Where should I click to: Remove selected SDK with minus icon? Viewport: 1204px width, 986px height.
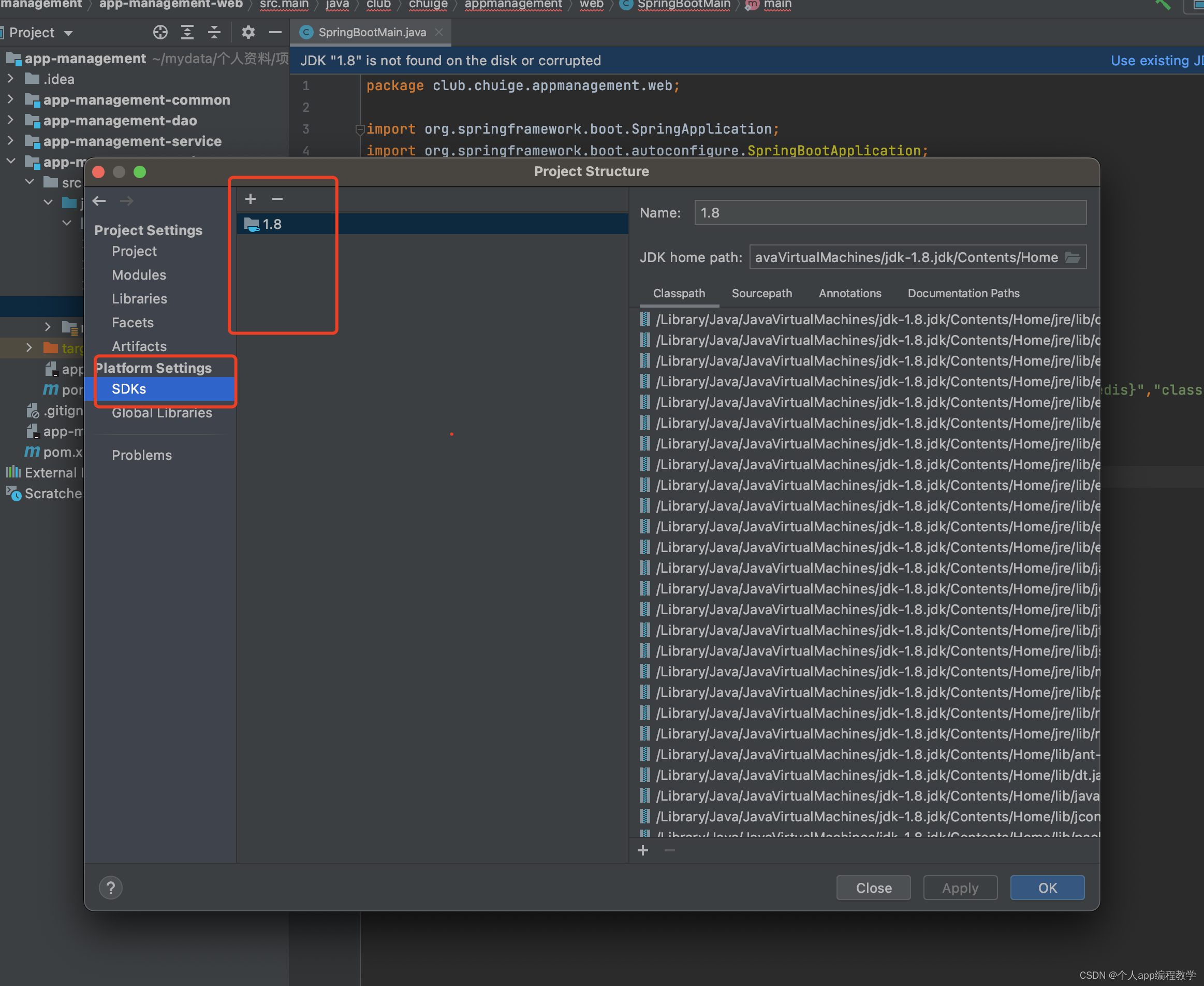277,199
